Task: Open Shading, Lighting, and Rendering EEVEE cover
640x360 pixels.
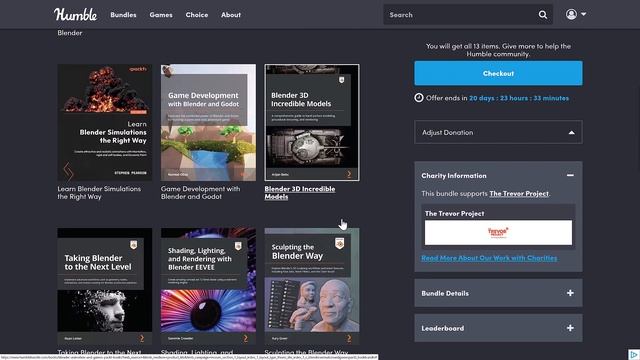Action: tap(208, 286)
